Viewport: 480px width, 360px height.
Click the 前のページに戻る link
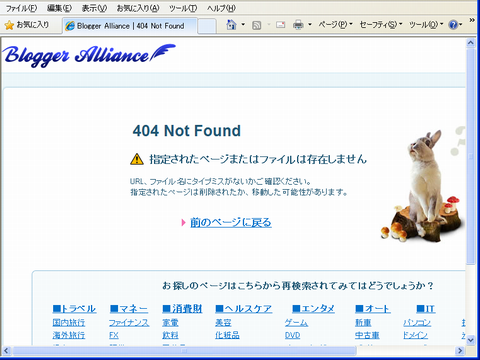231,222
